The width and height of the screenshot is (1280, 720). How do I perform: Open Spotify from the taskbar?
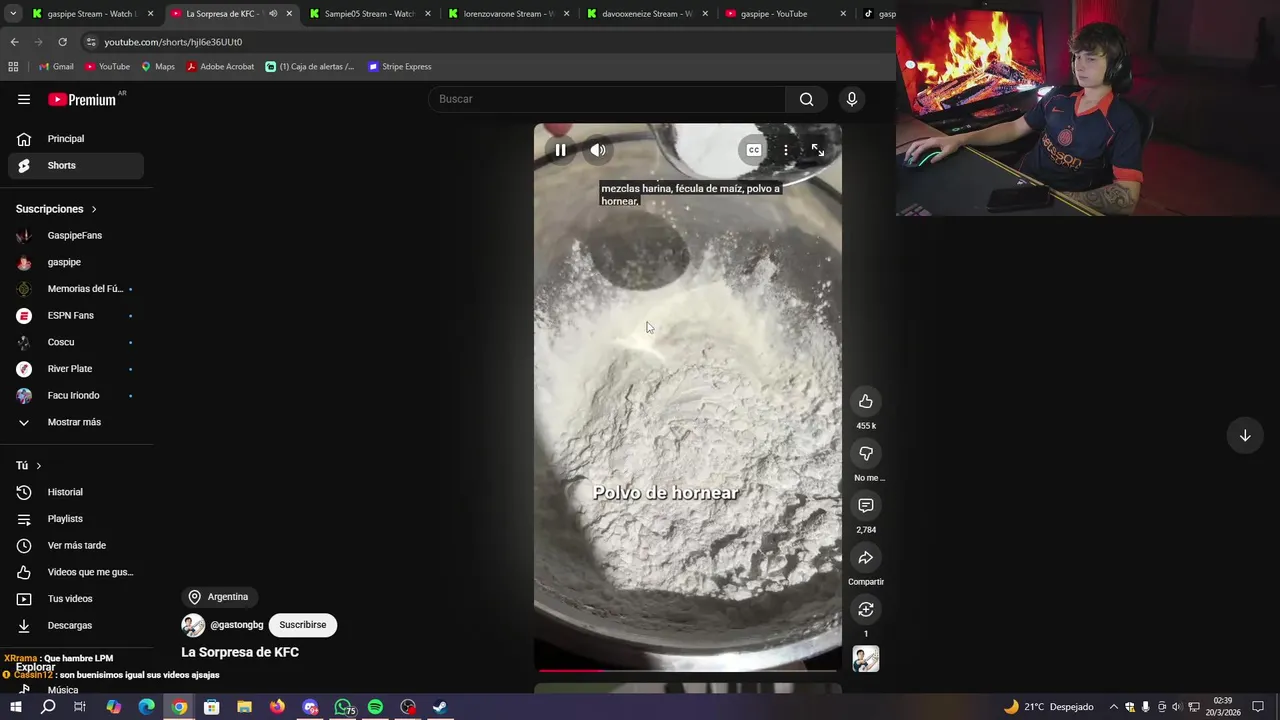[x=375, y=707]
